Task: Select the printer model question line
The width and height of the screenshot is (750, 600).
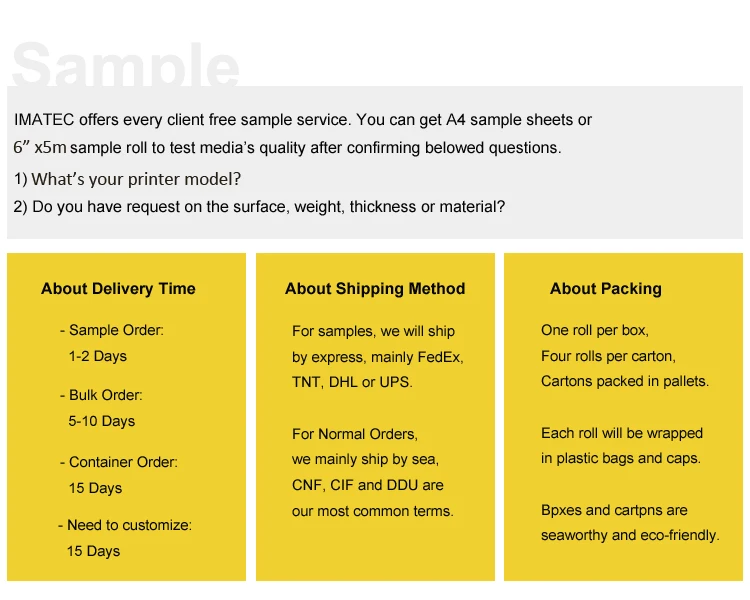Action: [127, 179]
